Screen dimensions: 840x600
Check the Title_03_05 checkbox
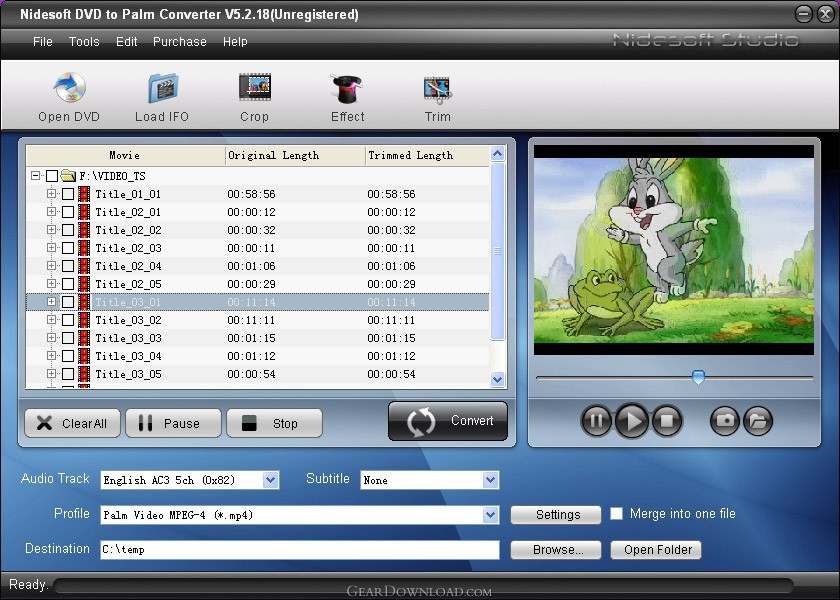tap(68, 374)
